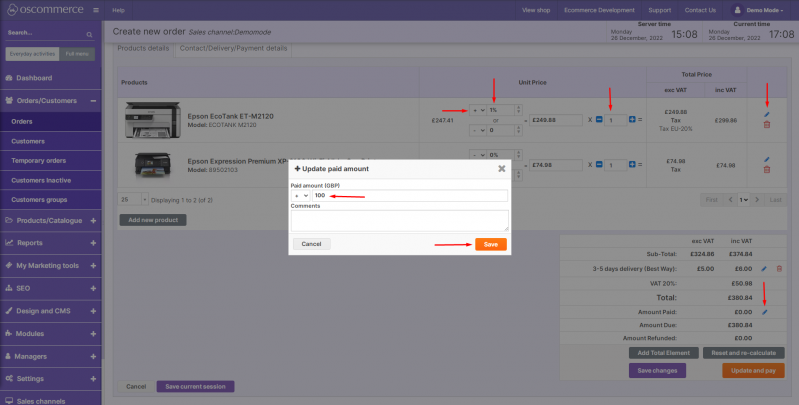Click the sidebar search magnifier icon
This screenshot has width=799, height=405.
(93, 32)
